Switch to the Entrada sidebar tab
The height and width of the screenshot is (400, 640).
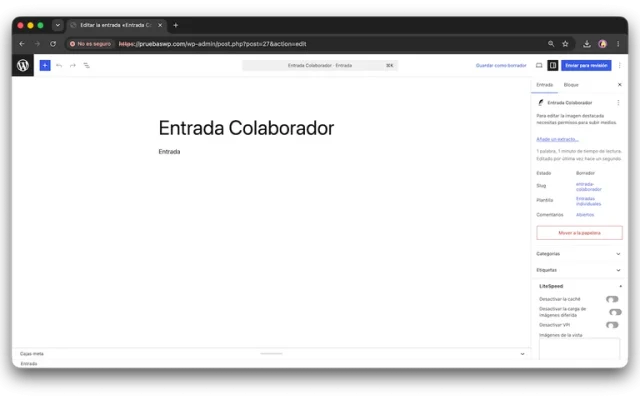coord(544,85)
